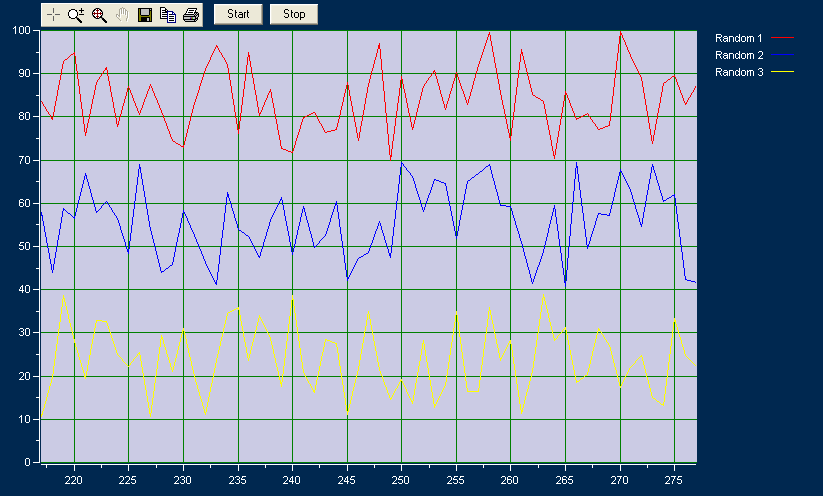
Task: Click the 250 label on the x-axis
Action: coord(401,481)
